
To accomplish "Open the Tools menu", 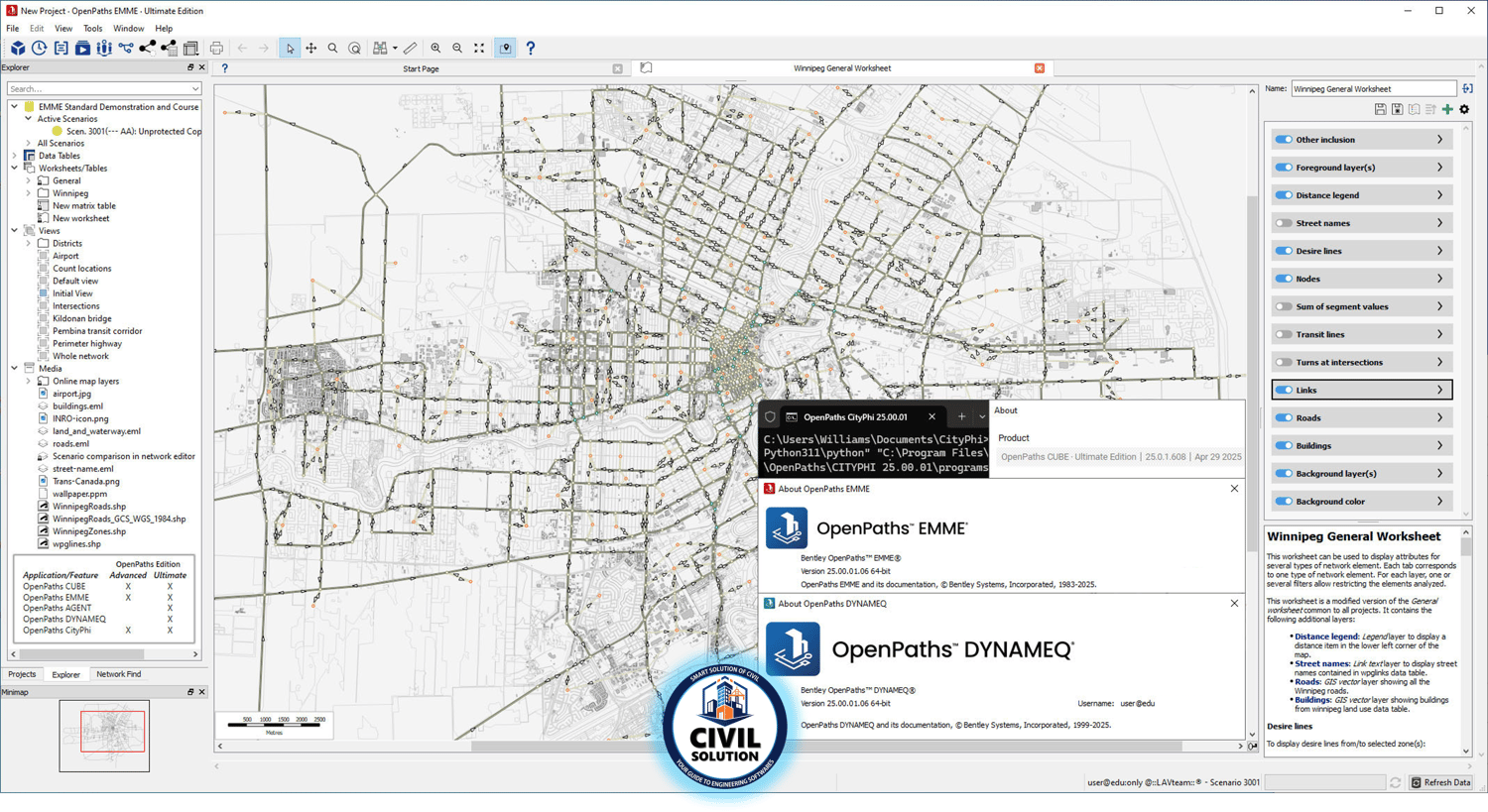I will 92,29.
